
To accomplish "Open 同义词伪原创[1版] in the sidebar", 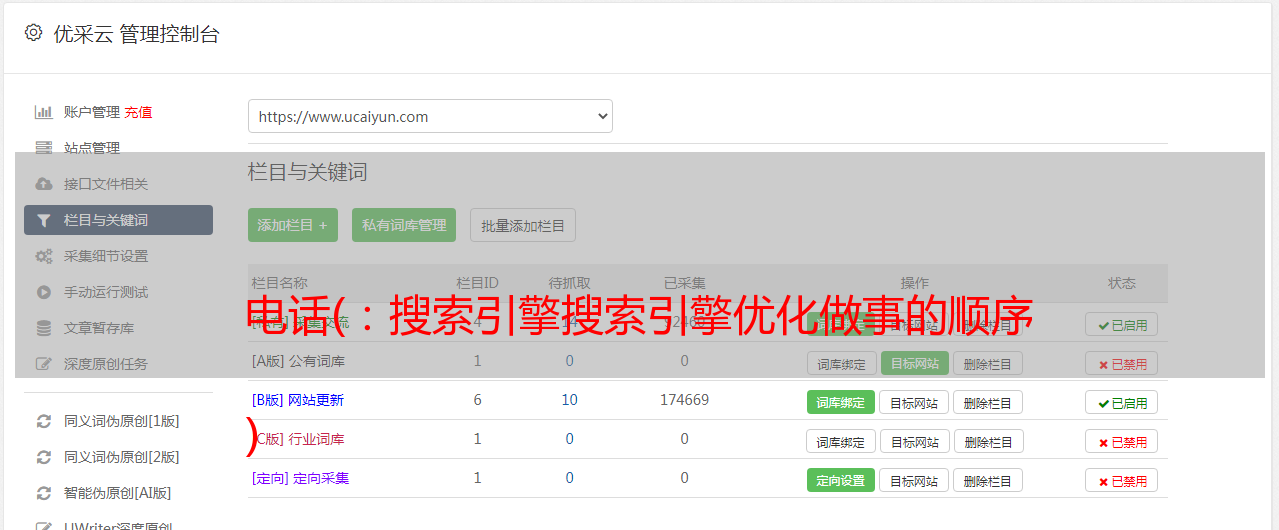I will coord(122,421).
